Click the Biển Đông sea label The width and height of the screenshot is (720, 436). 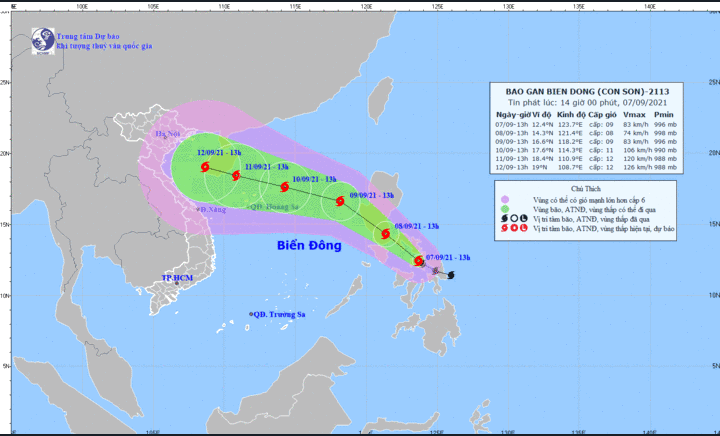(x=309, y=244)
